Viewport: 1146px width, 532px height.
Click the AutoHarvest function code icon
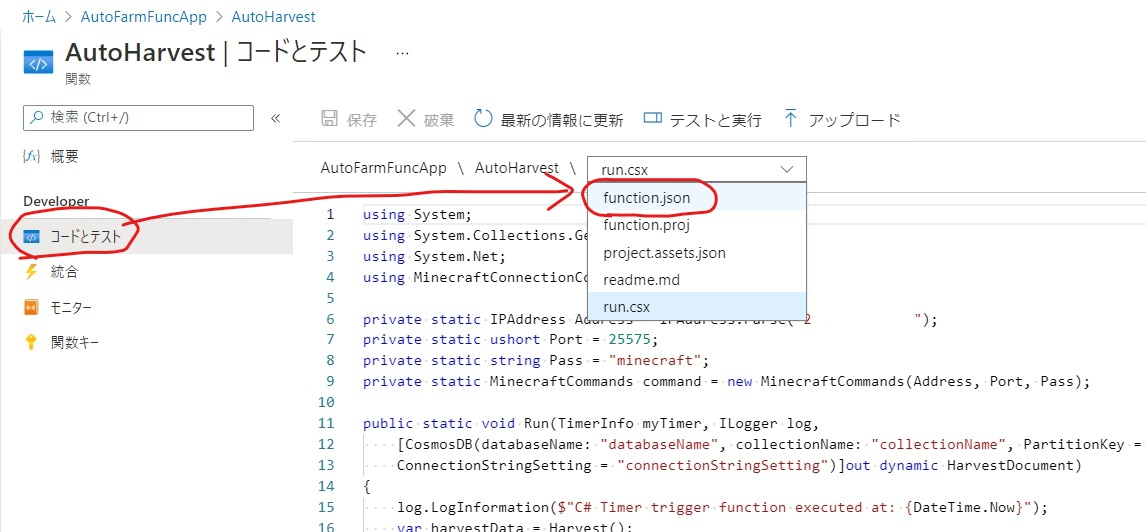pyautogui.click(x=37, y=62)
